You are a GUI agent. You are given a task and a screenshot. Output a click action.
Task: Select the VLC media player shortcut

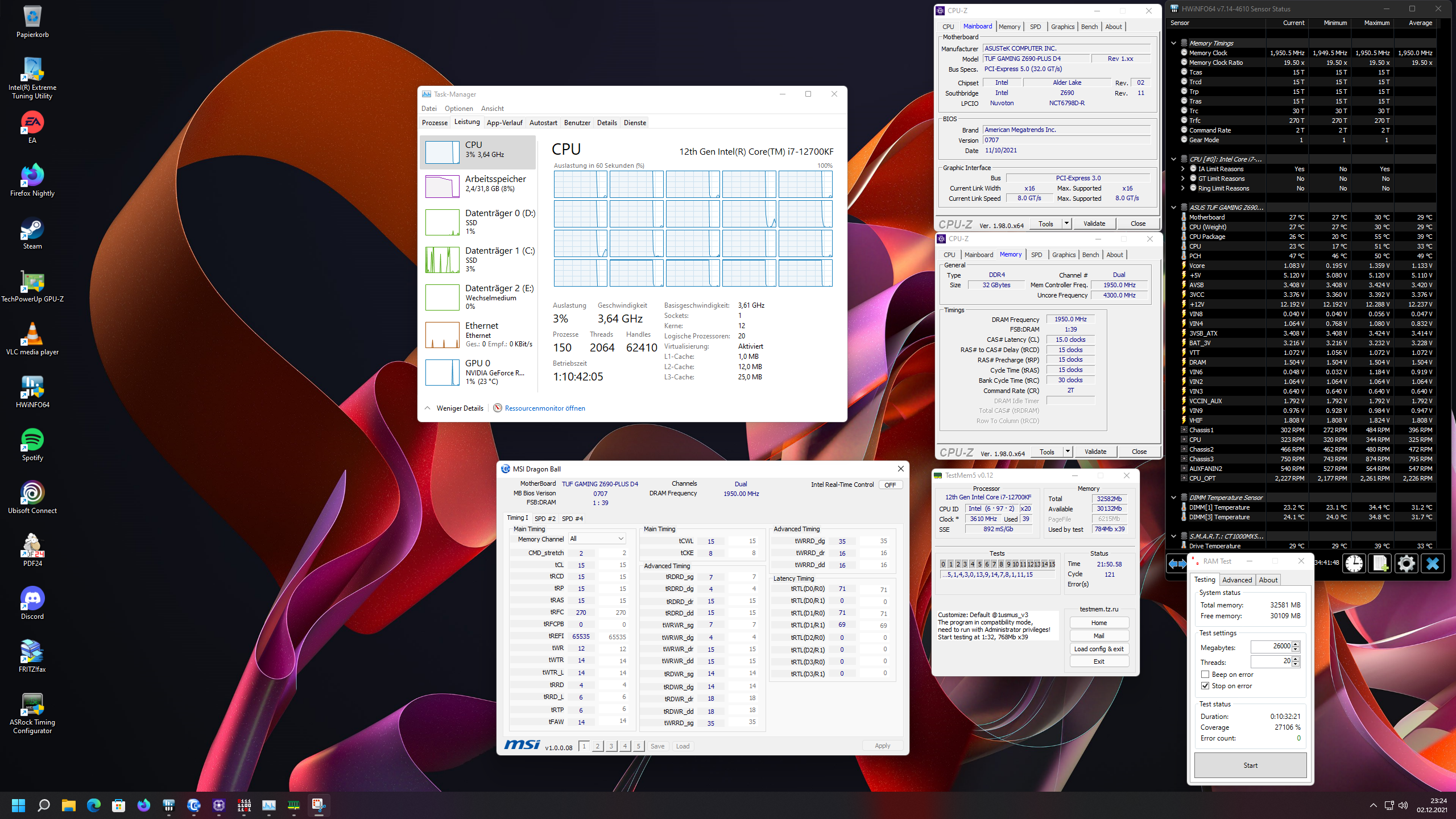(32, 339)
